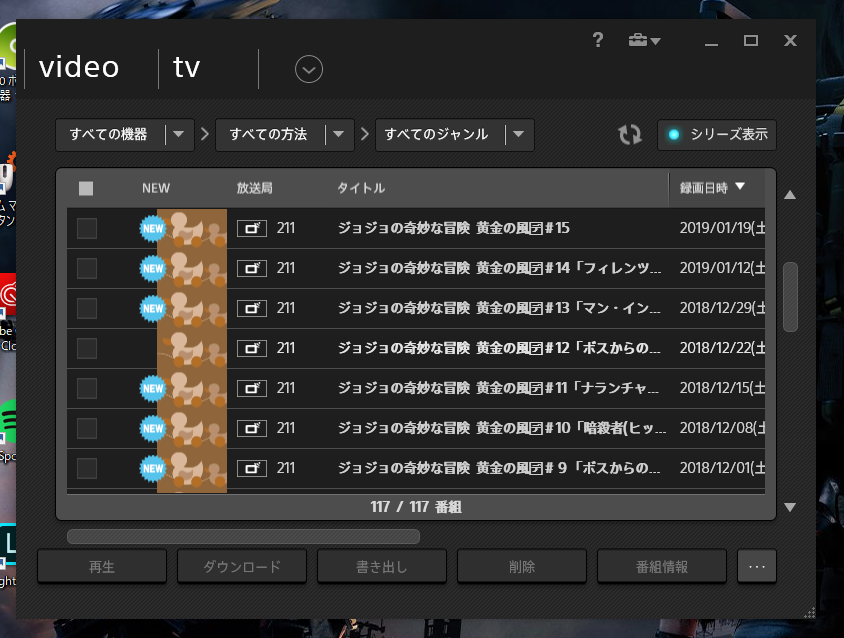Click the 書き出し export button
The image size is (844, 638).
pyautogui.click(x=382, y=566)
